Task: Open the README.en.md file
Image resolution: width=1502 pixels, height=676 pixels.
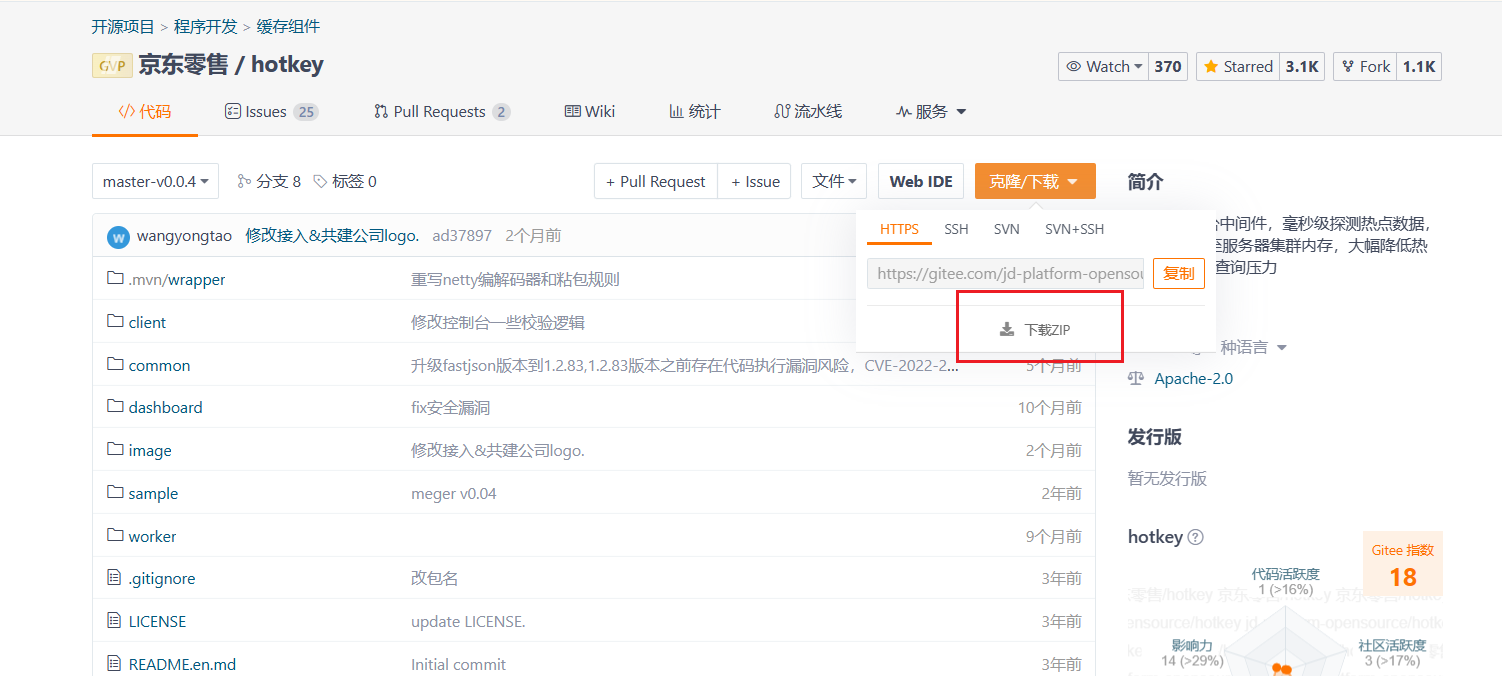Action: (182, 664)
